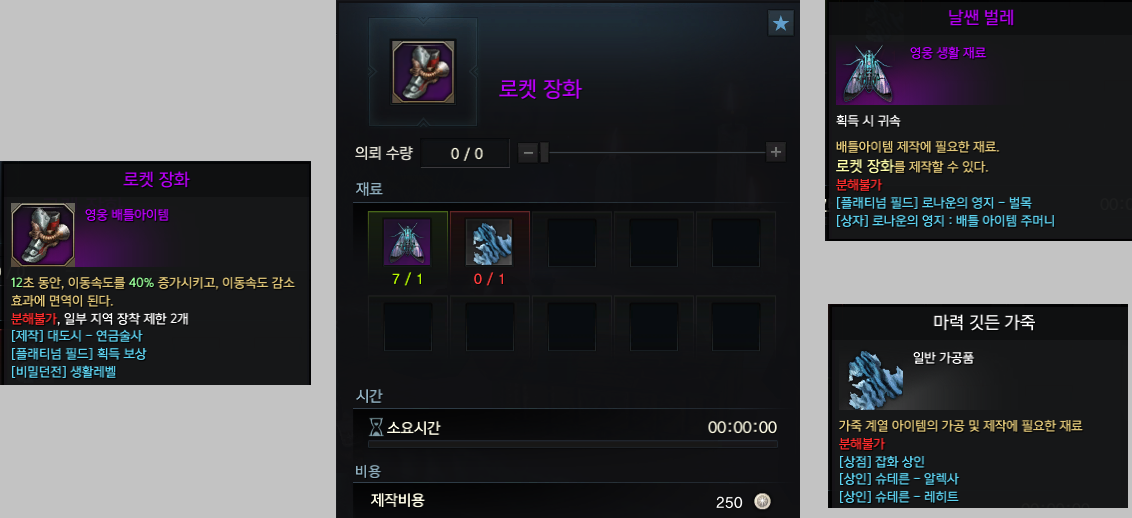Click the moth icon in 날쌘 벌레 tooltip

tap(868, 73)
